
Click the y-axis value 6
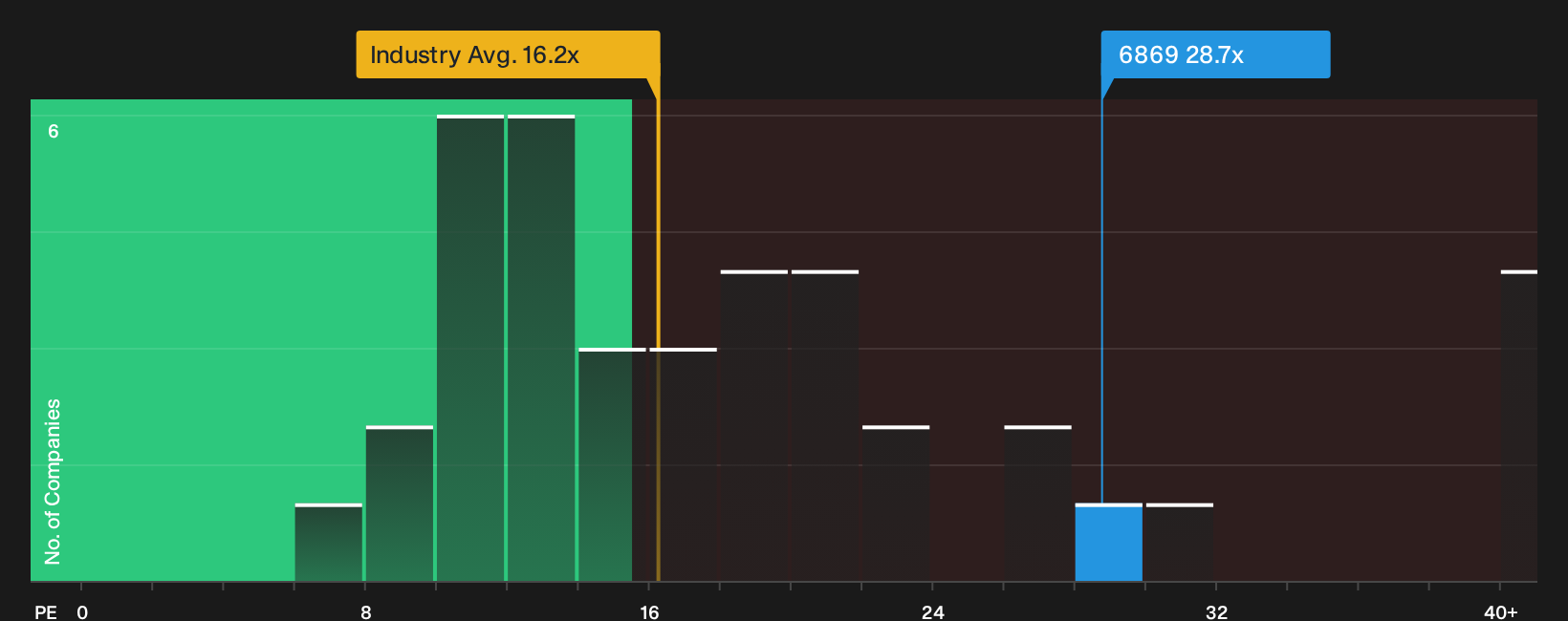(54, 131)
